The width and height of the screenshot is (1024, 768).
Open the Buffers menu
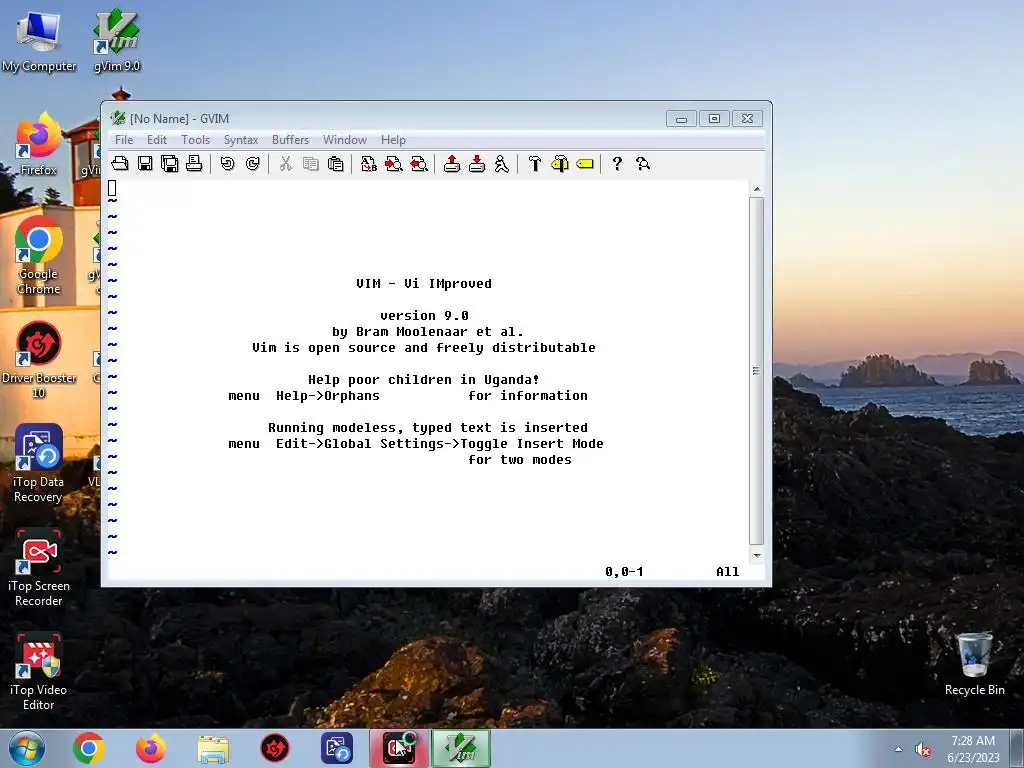290,140
